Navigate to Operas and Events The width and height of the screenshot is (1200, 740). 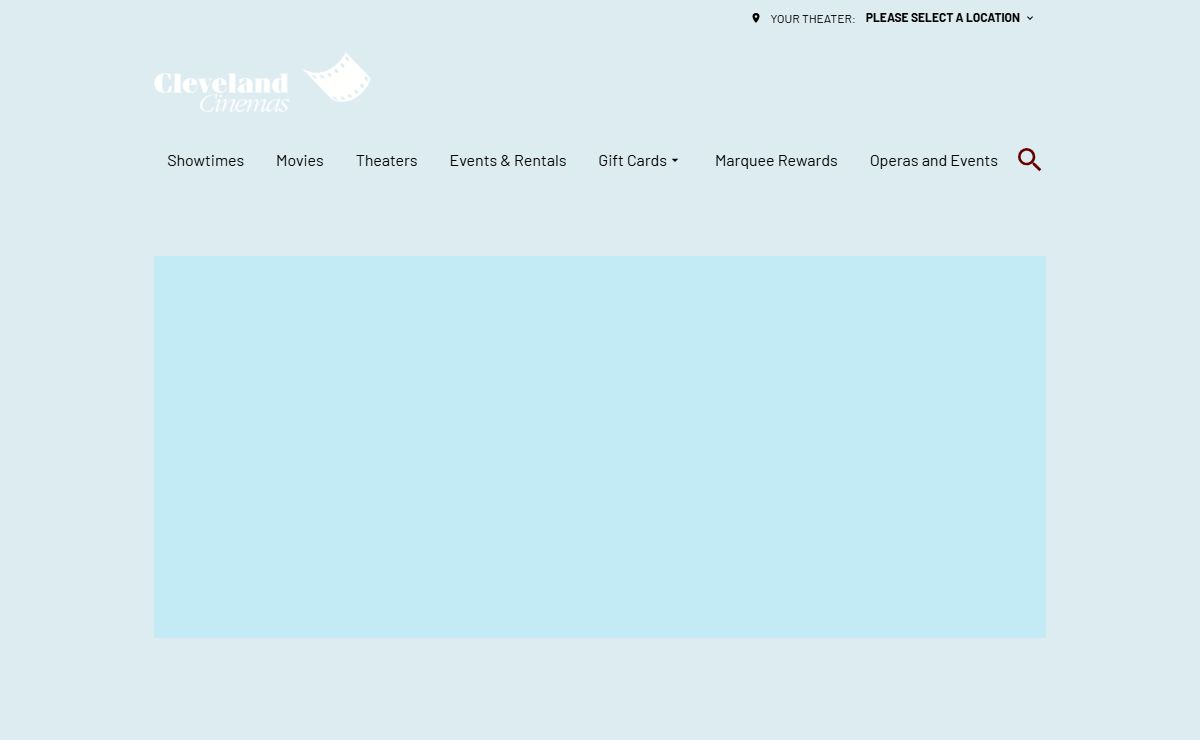click(934, 160)
